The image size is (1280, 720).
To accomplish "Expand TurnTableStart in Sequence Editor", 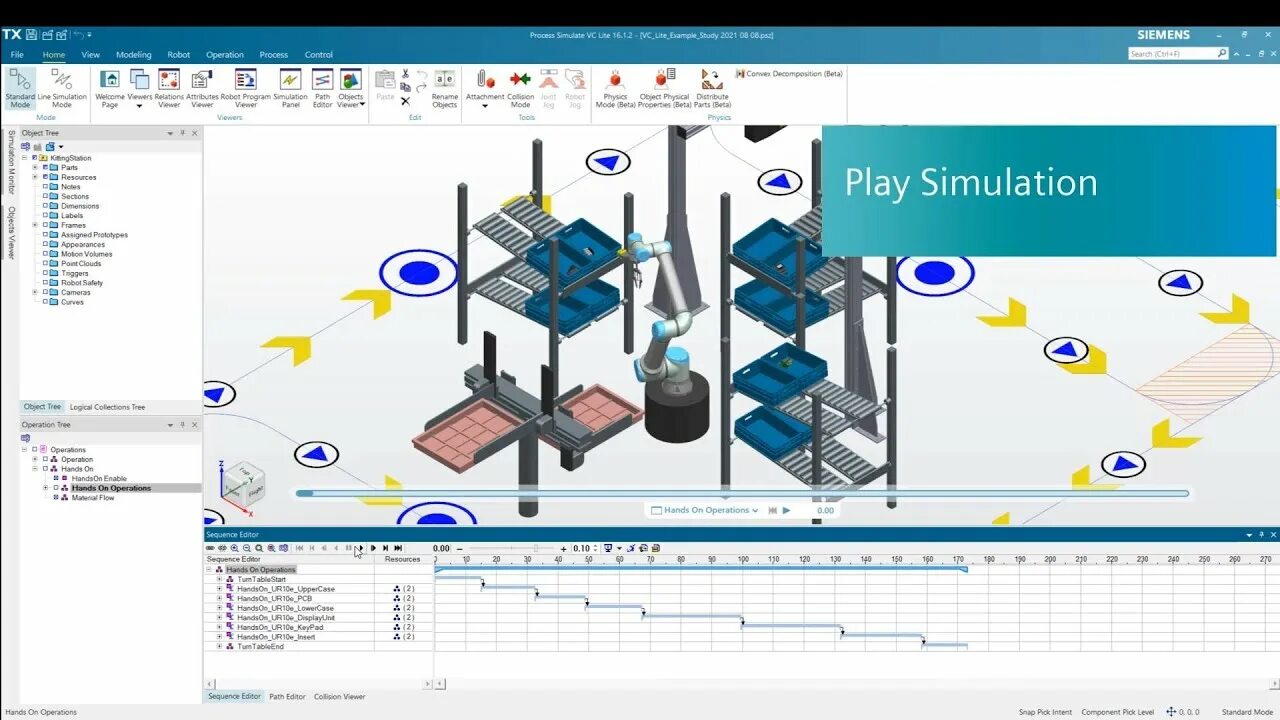I will [219, 579].
